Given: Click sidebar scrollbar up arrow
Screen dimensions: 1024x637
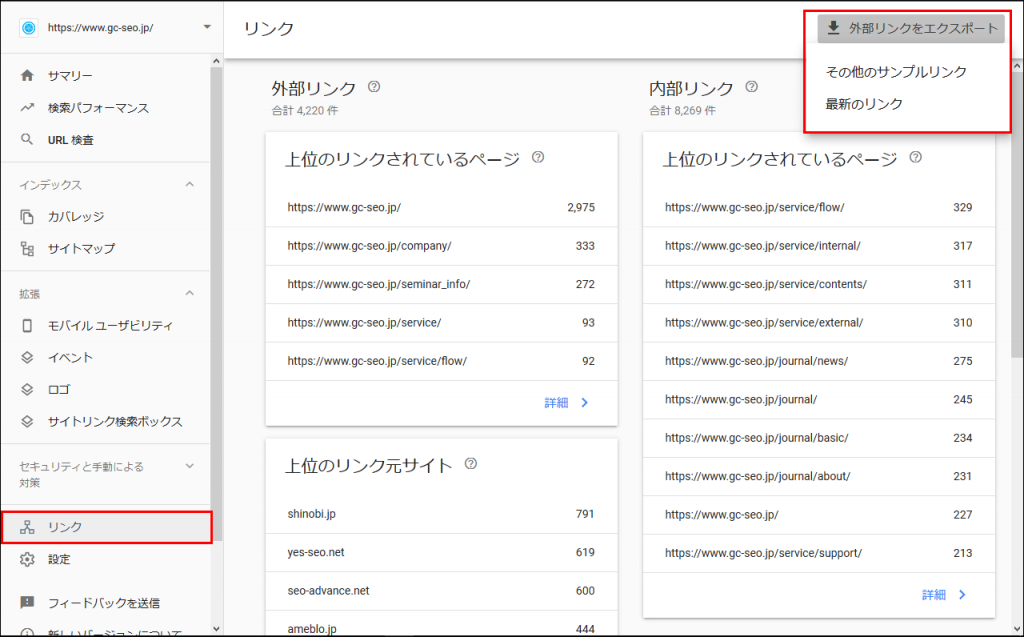Looking at the screenshot, I should point(216,61).
